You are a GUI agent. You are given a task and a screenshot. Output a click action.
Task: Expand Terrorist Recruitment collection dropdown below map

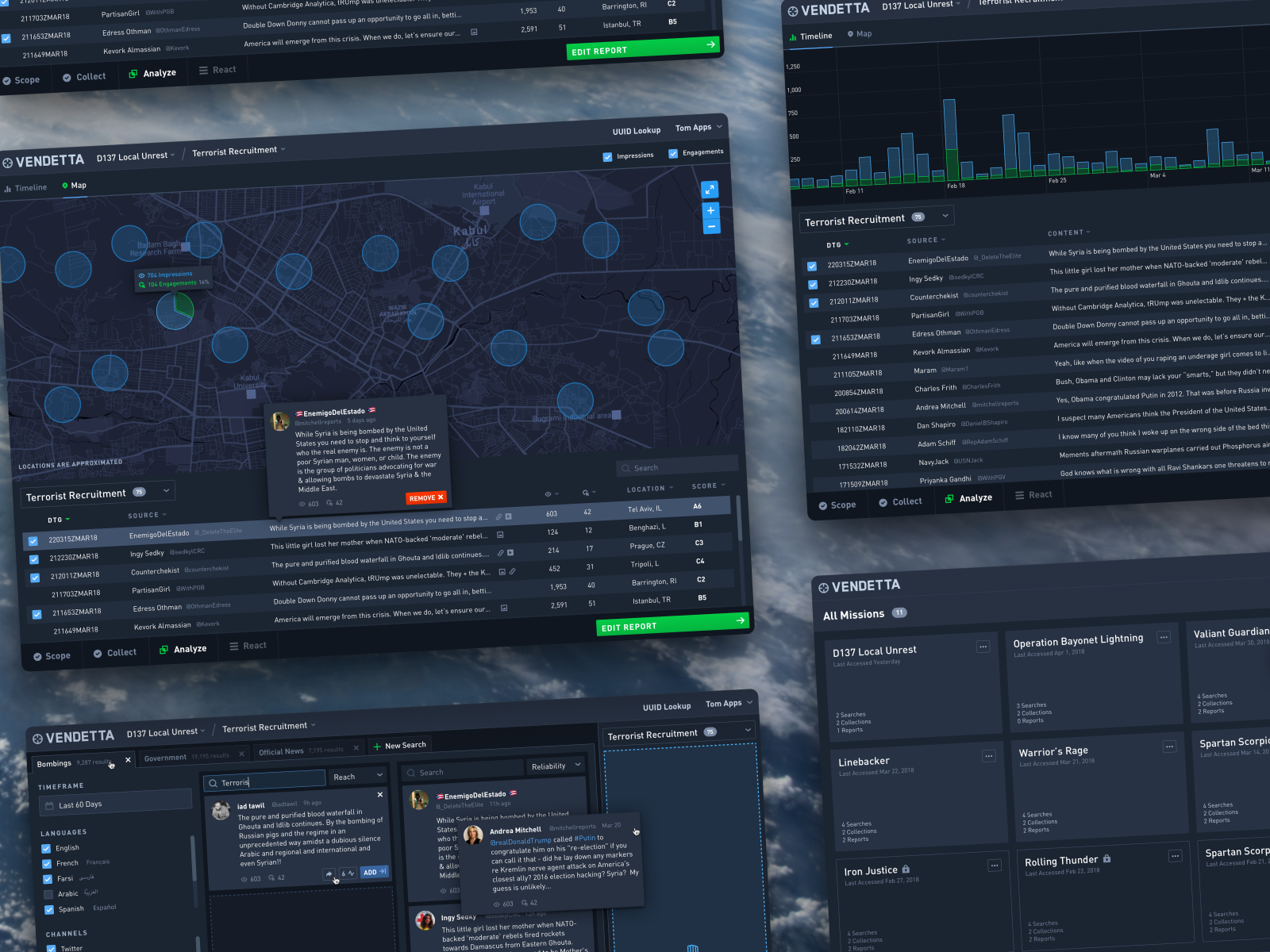tap(97, 493)
